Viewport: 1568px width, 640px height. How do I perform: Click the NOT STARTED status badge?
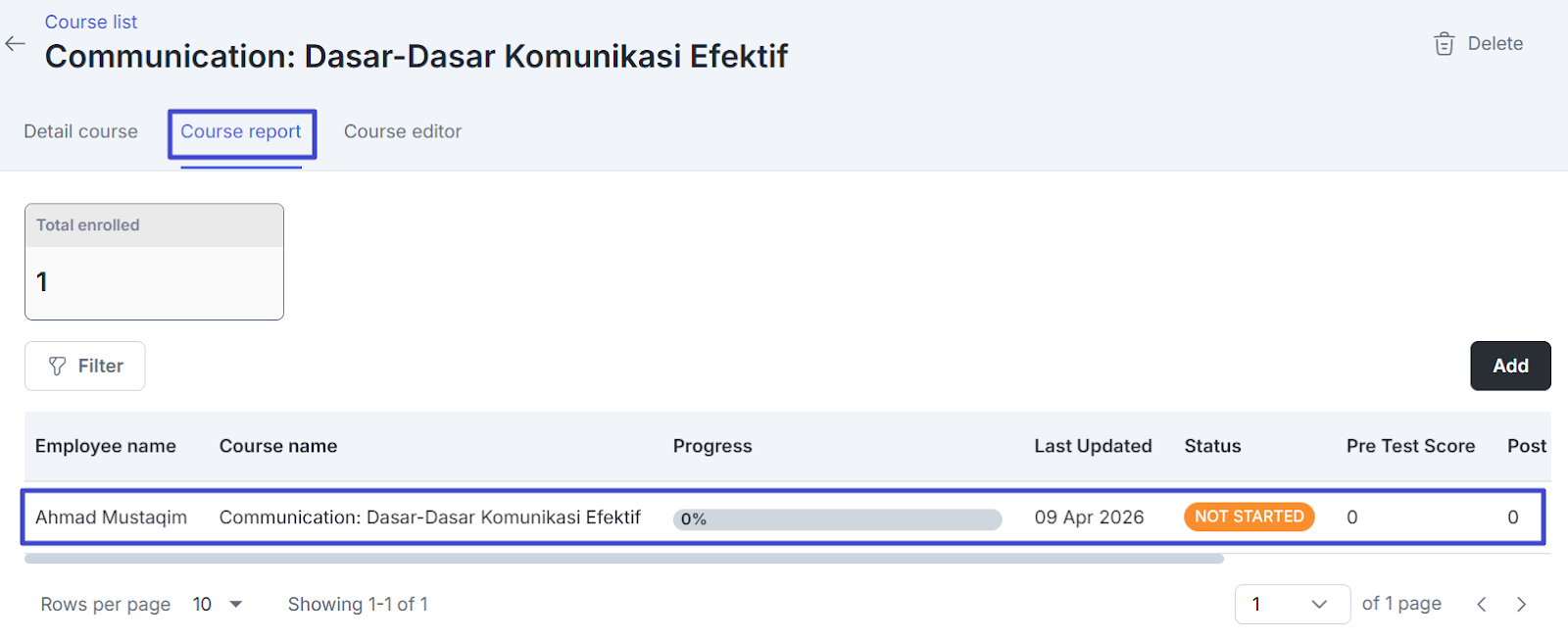[1249, 517]
